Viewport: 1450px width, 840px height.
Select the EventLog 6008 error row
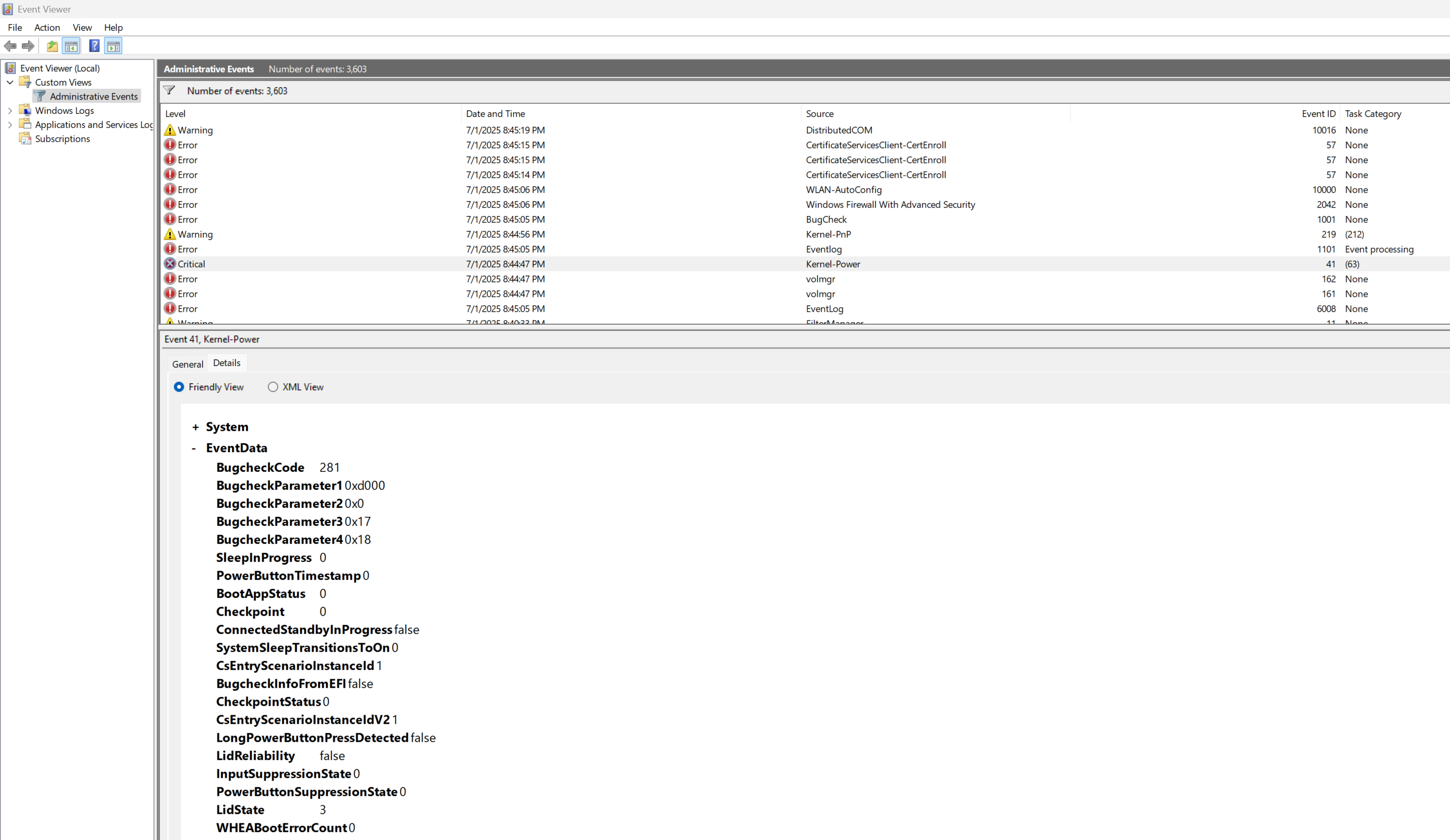point(805,309)
